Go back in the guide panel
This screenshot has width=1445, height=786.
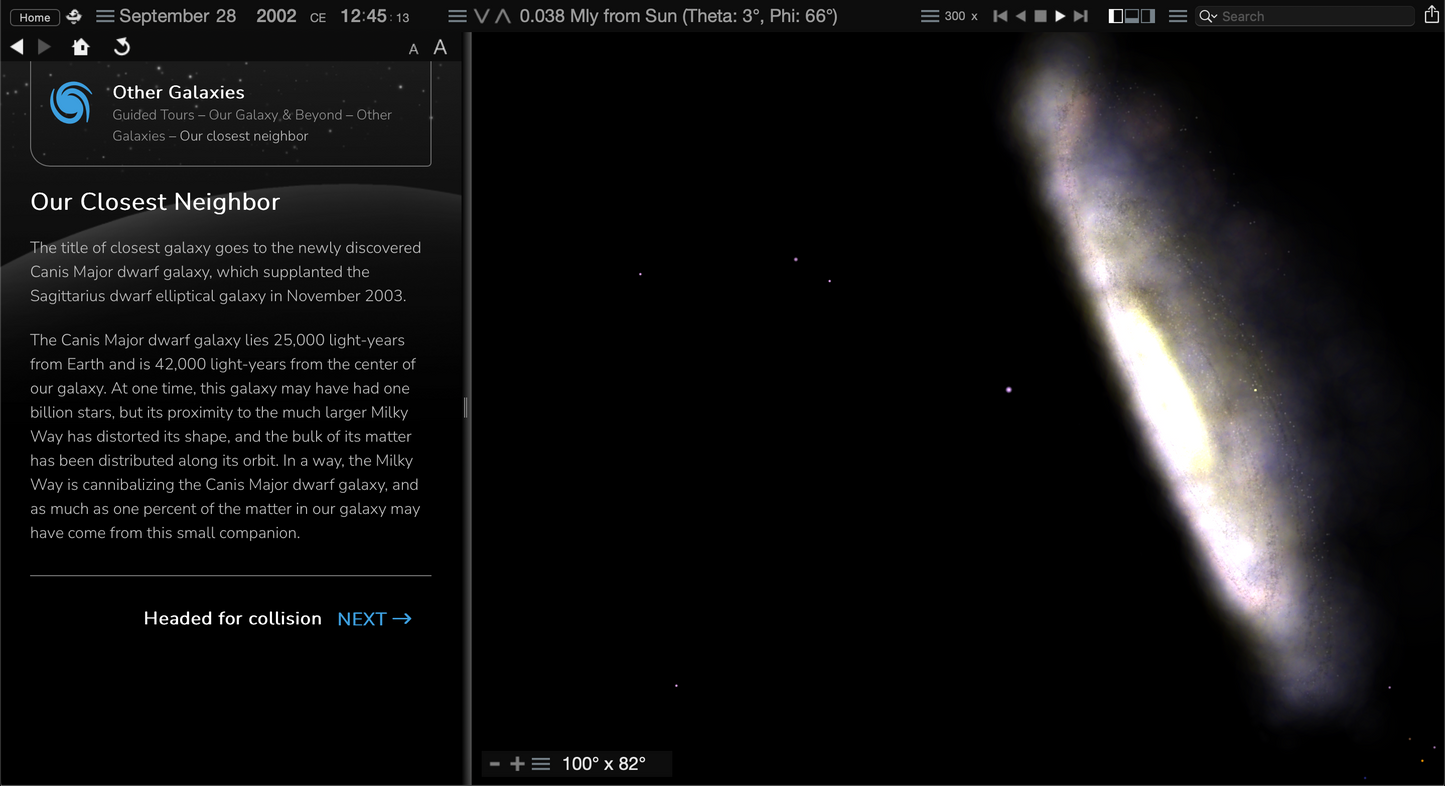click(x=17, y=47)
